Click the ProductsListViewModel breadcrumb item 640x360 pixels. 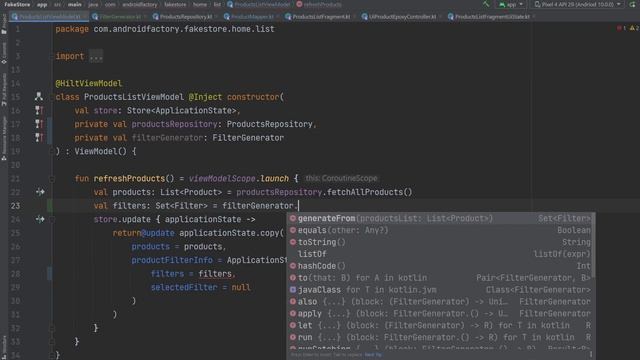[x=259, y=4]
